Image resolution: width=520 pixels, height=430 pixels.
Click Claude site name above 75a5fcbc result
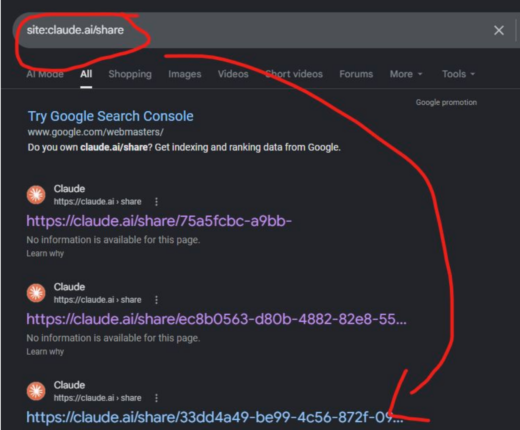click(x=69, y=189)
